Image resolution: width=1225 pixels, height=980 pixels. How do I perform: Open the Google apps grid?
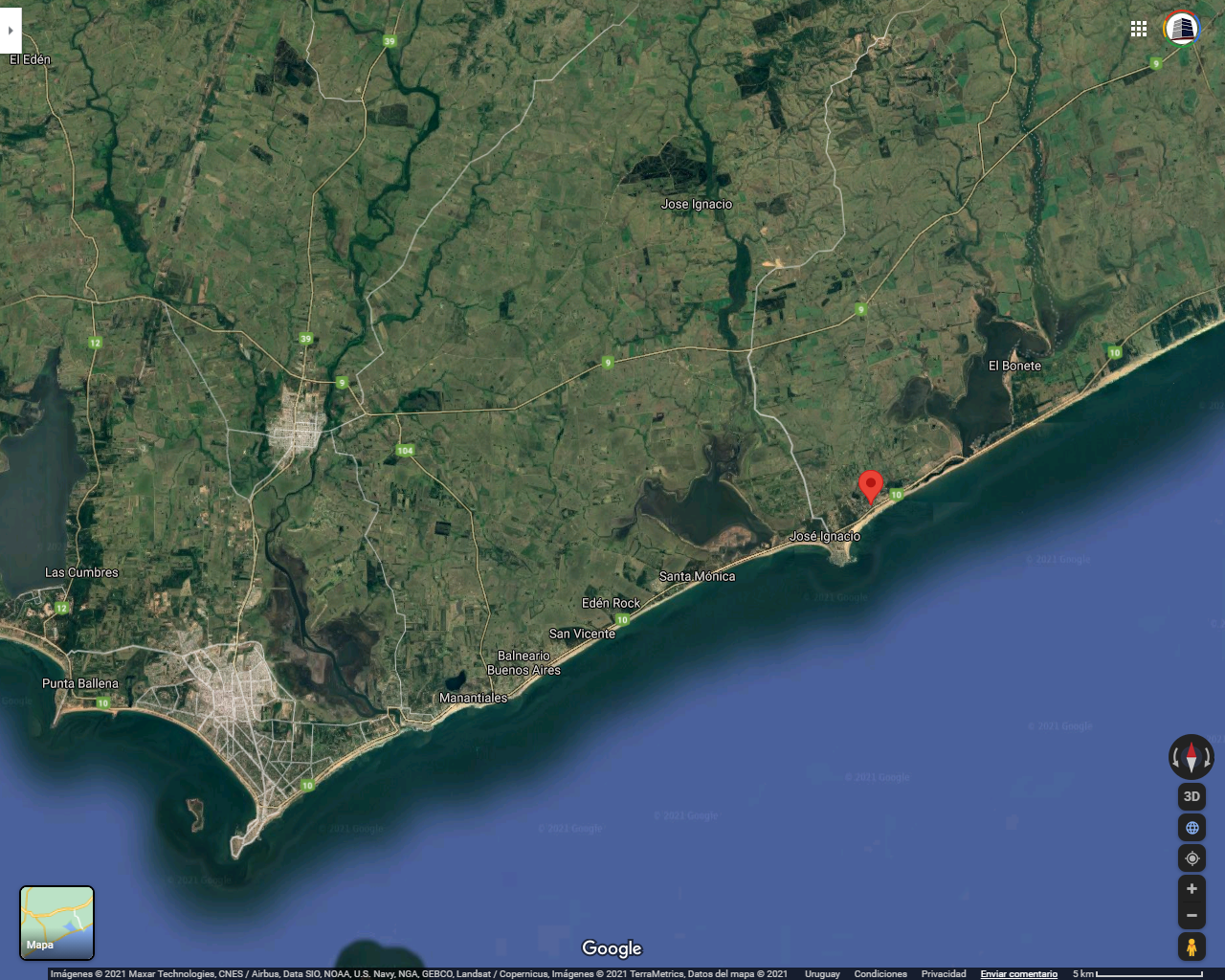[1139, 29]
